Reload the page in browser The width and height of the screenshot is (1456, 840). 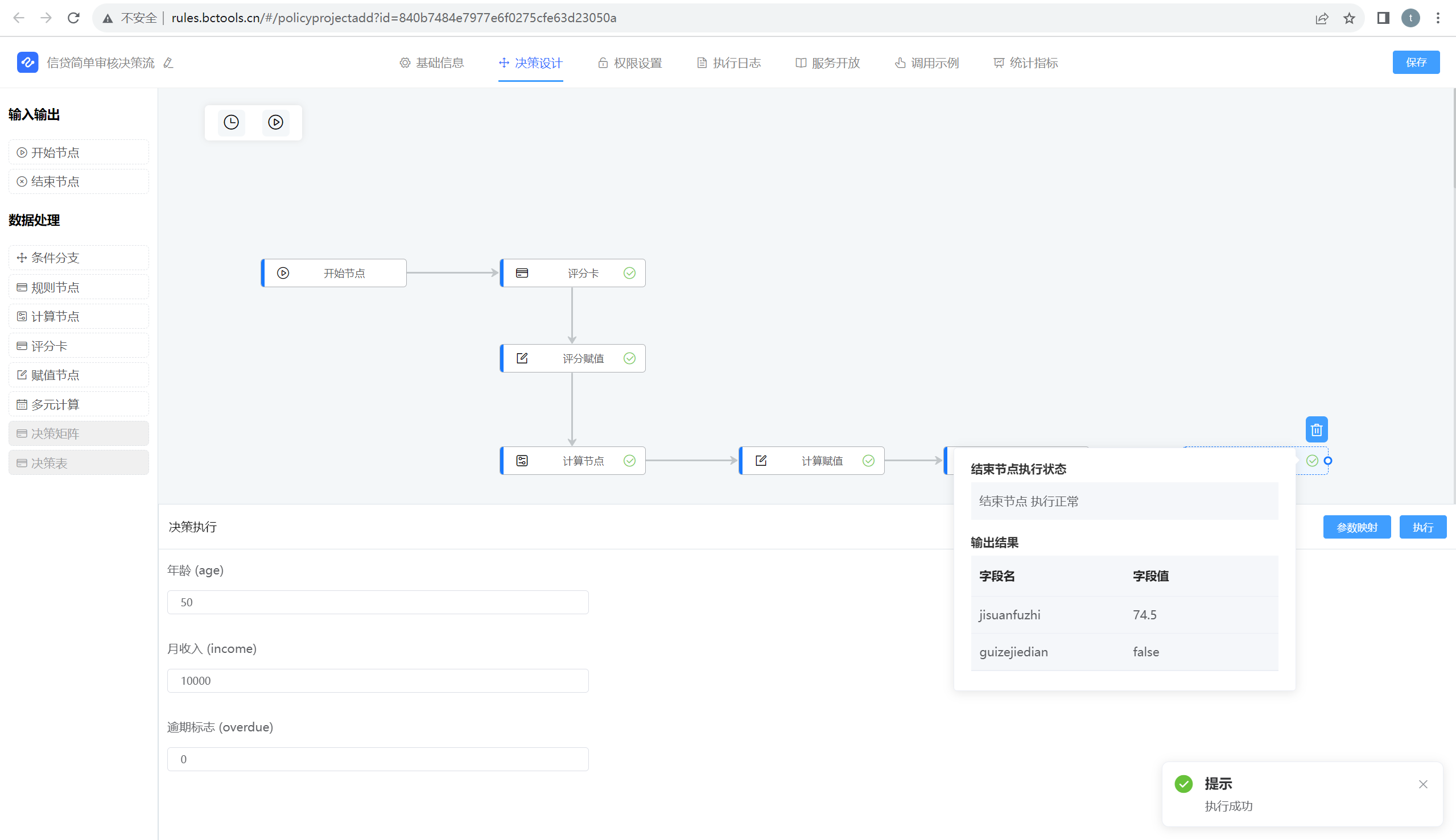coord(74,18)
